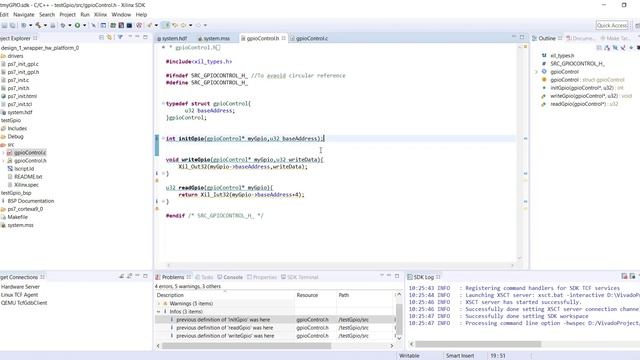Click the first SDK Log toolbar icon
This screenshot has height=360, width=640.
[x=624, y=276]
